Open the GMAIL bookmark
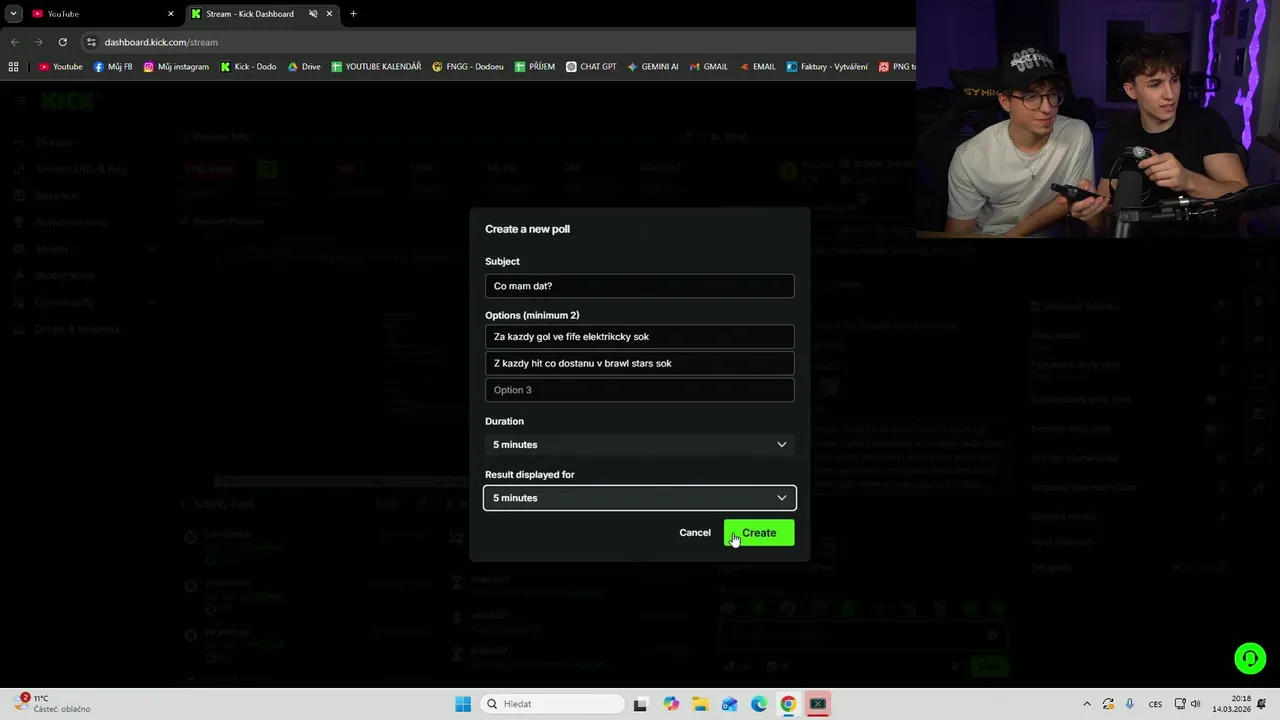This screenshot has height=720, width=1280. 709,67
